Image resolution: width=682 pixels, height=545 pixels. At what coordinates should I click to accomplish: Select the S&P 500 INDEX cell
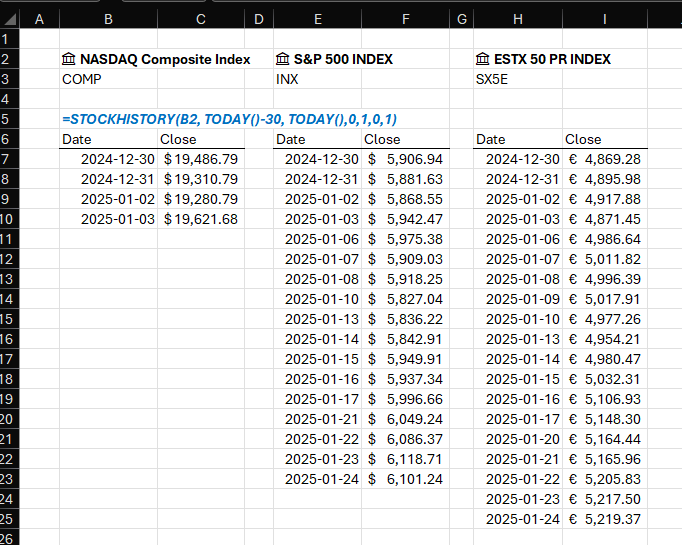pos(318,59)
